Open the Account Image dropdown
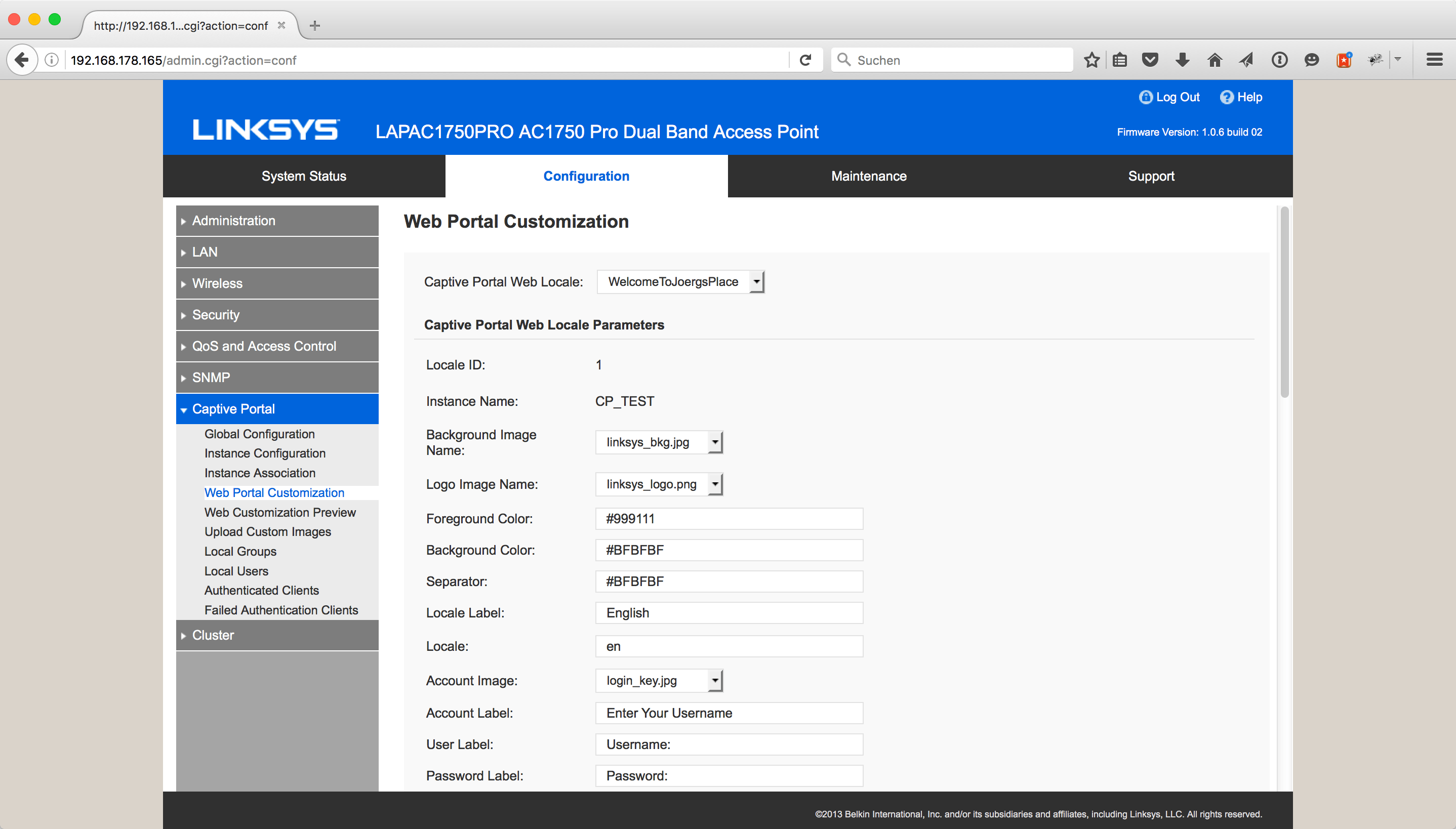 pos(659,681)
